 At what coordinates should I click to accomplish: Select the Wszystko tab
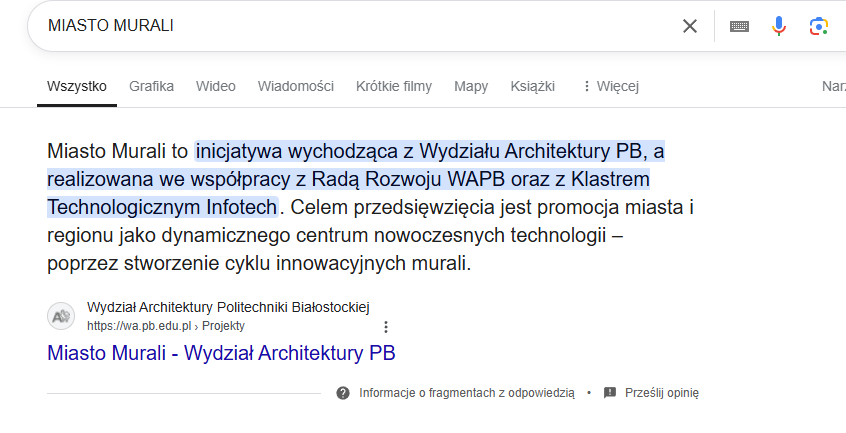coord(77,86)
